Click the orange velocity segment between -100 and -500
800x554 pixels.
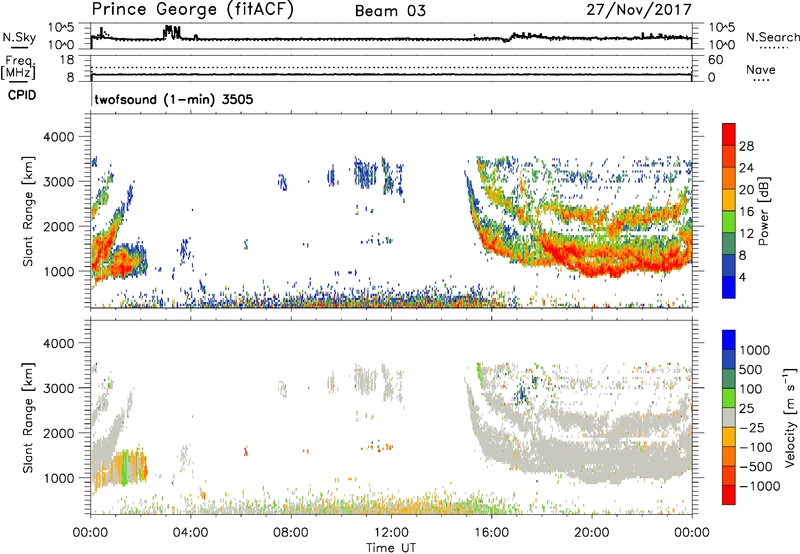pos(729,456)
